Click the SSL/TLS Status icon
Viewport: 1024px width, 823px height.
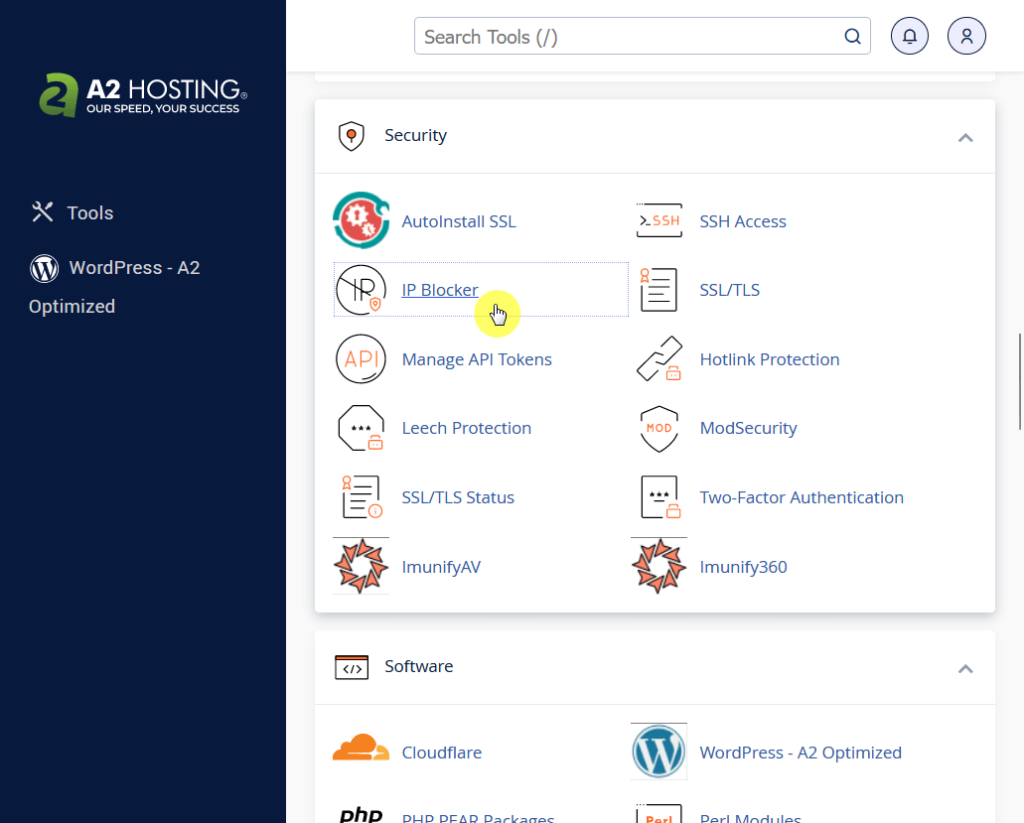click(x=361, y=497)
